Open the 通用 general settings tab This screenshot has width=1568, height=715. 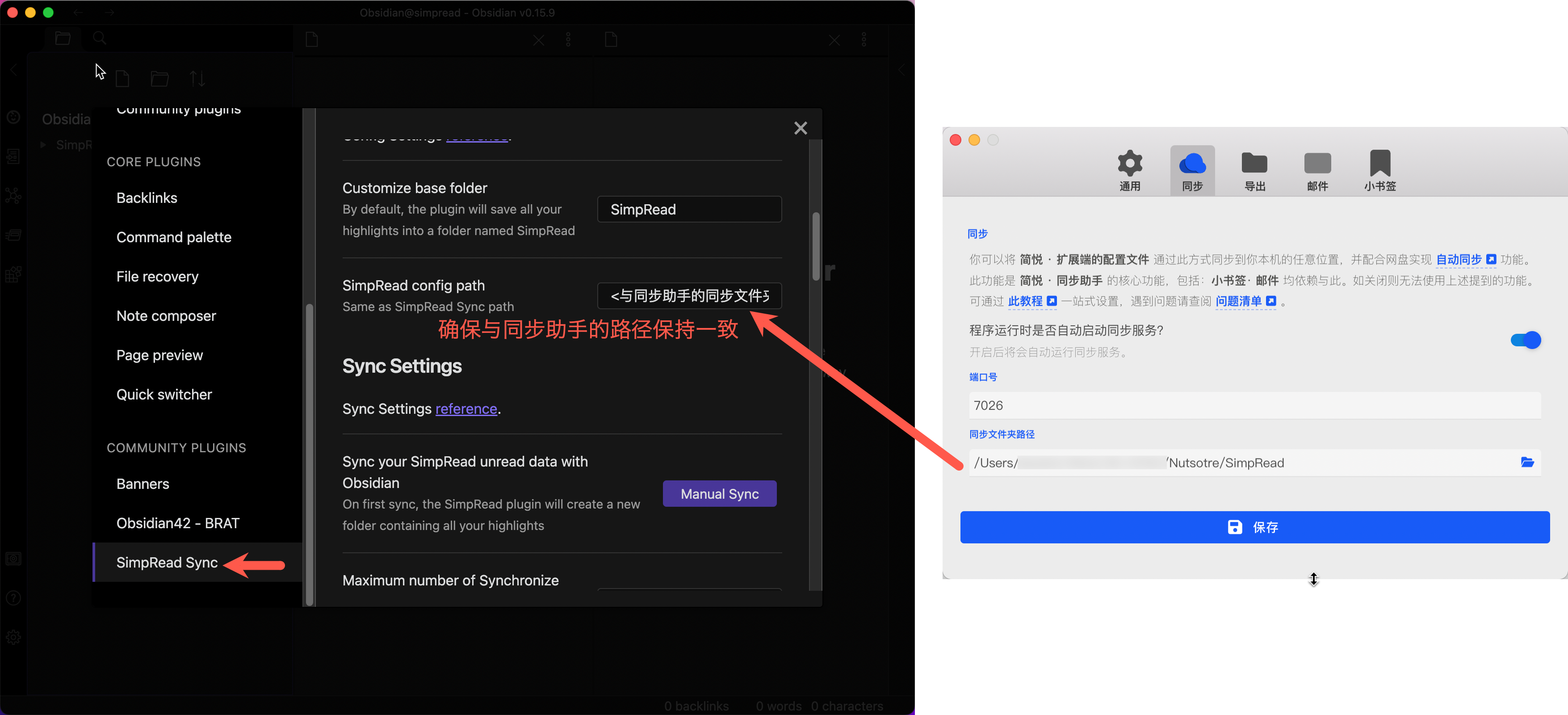click(1129, 171)
